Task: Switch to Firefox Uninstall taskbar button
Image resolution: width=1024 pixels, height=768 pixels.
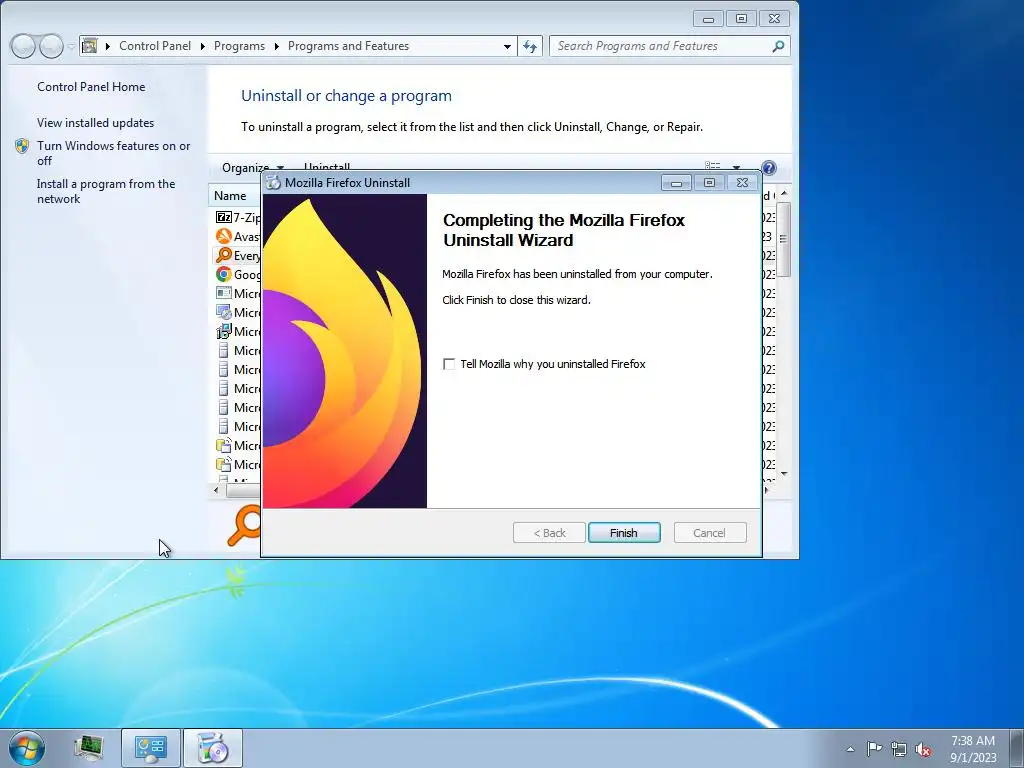Action: (x=213, y=748)
